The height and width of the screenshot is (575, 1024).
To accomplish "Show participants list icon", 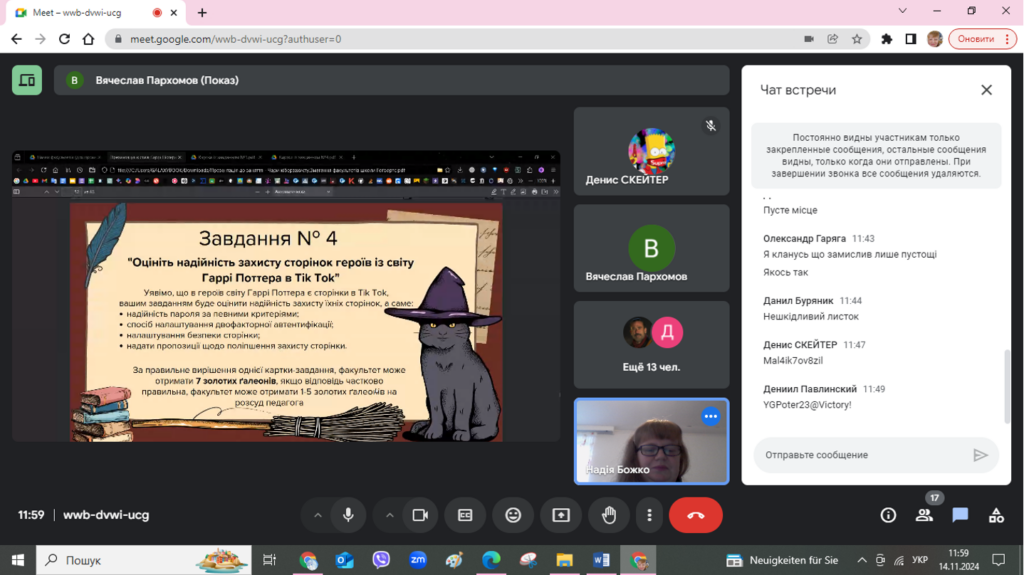I will [924, 515].
